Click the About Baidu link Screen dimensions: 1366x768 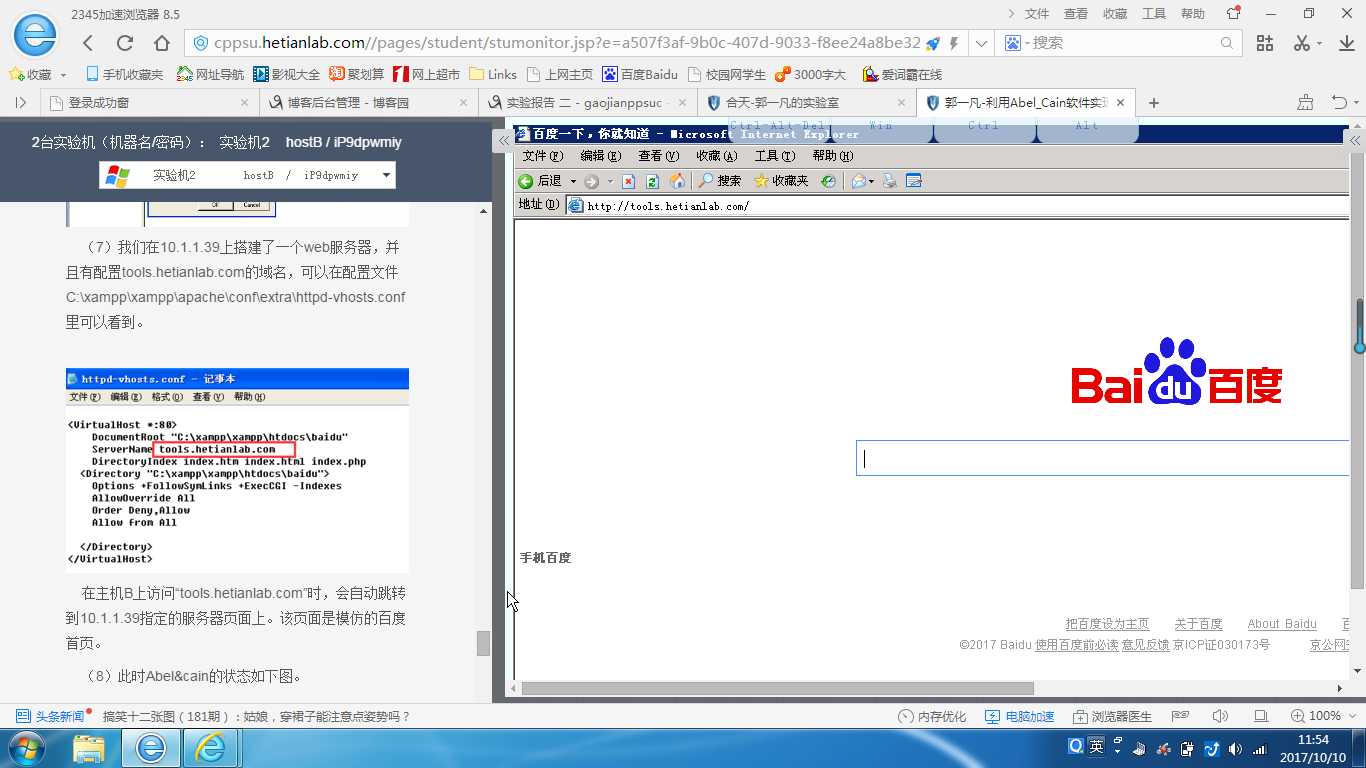(x=1282, y=624)
